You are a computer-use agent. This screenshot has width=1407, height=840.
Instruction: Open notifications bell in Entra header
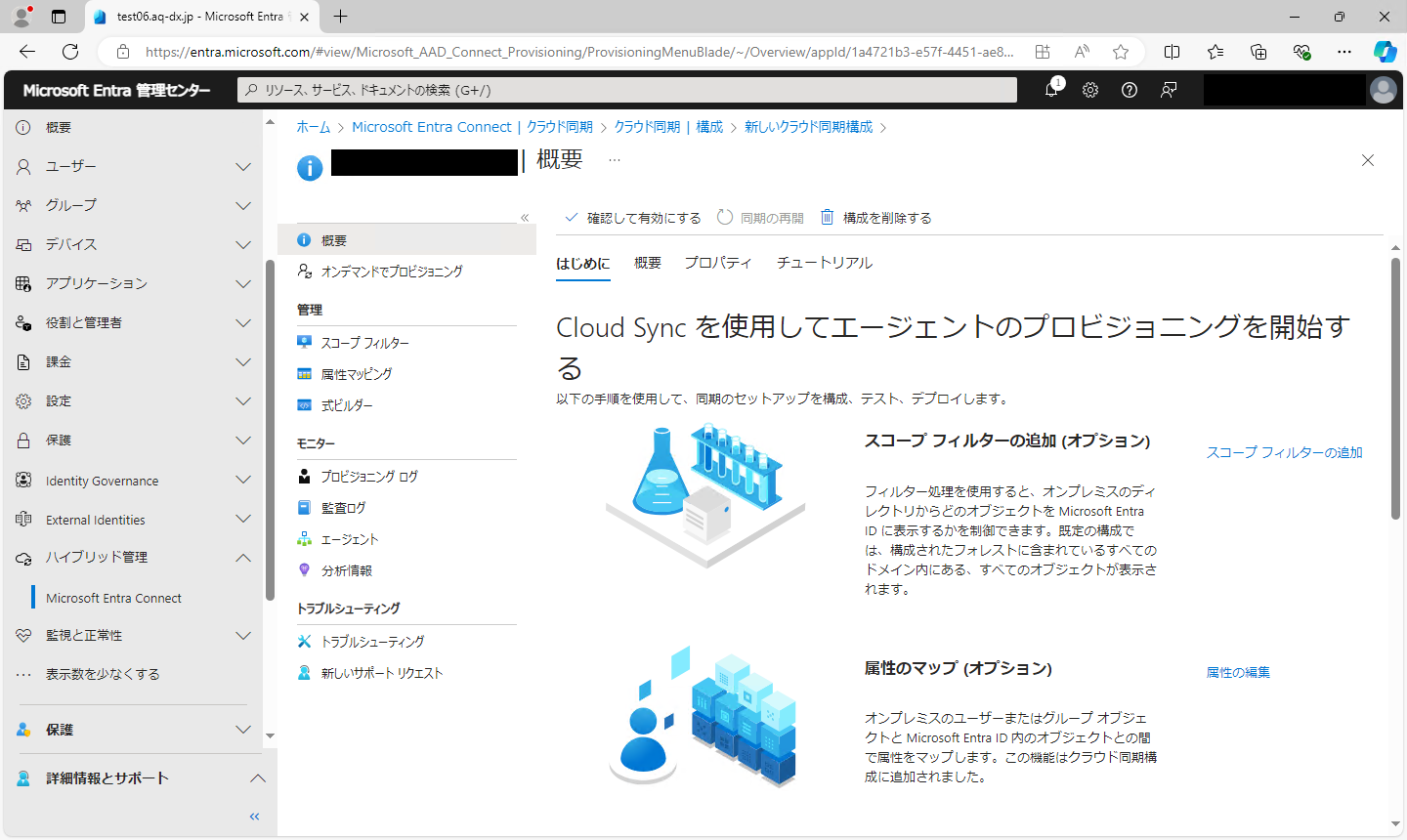tap(1051, 90)
